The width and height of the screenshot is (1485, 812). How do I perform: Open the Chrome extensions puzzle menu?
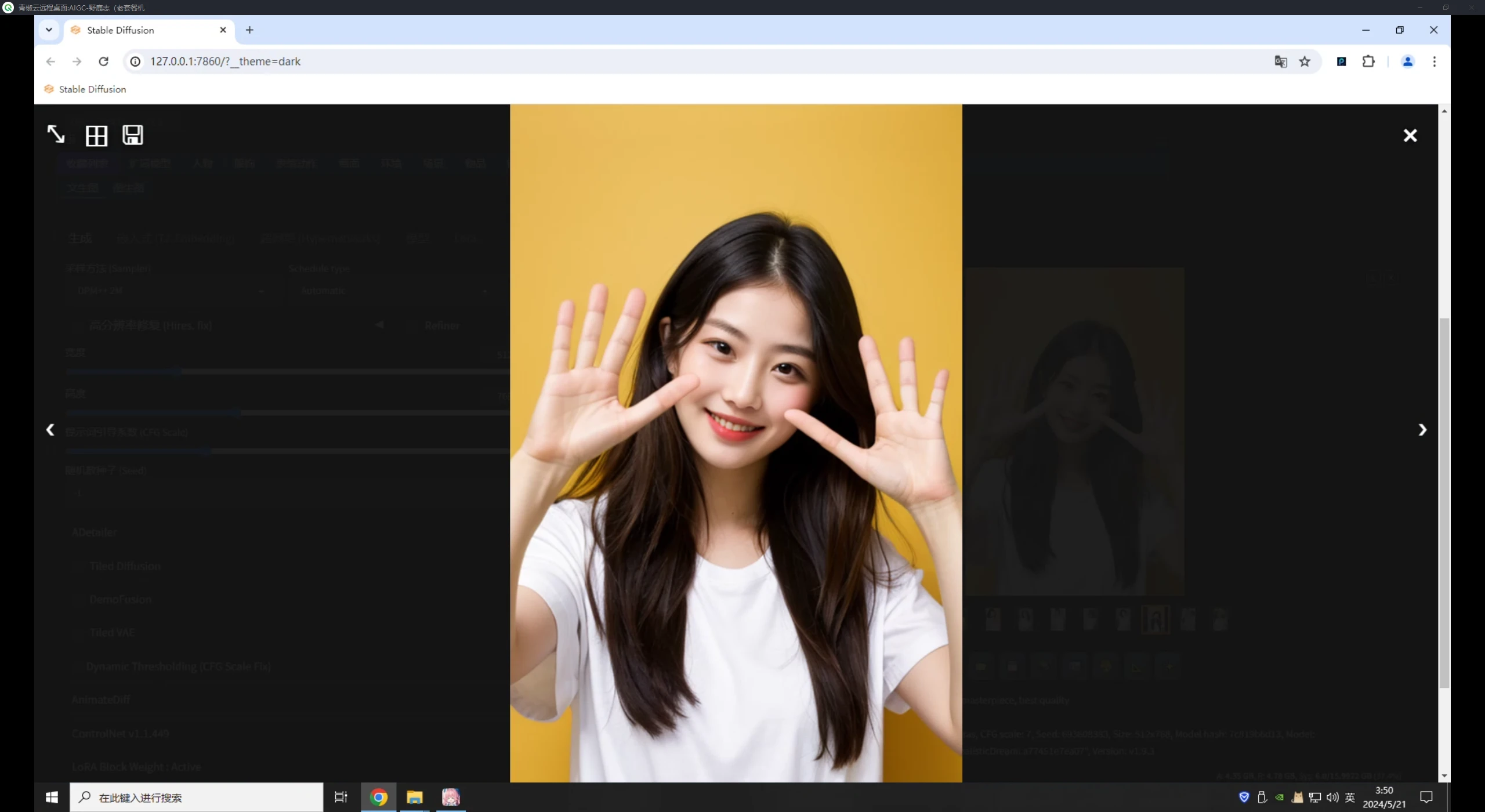coord(1368,61)
